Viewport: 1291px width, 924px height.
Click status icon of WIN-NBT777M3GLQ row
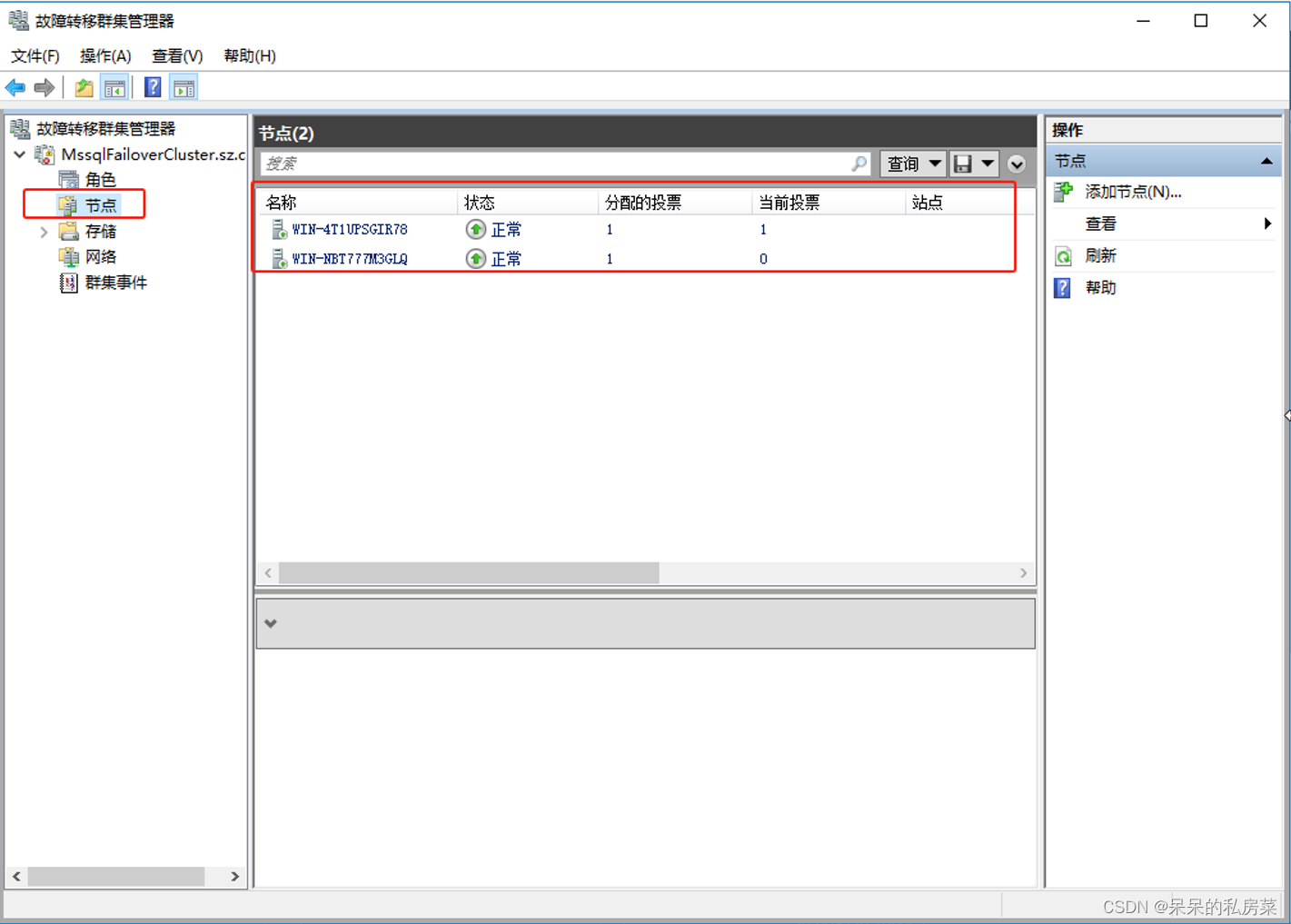(475, 259)
